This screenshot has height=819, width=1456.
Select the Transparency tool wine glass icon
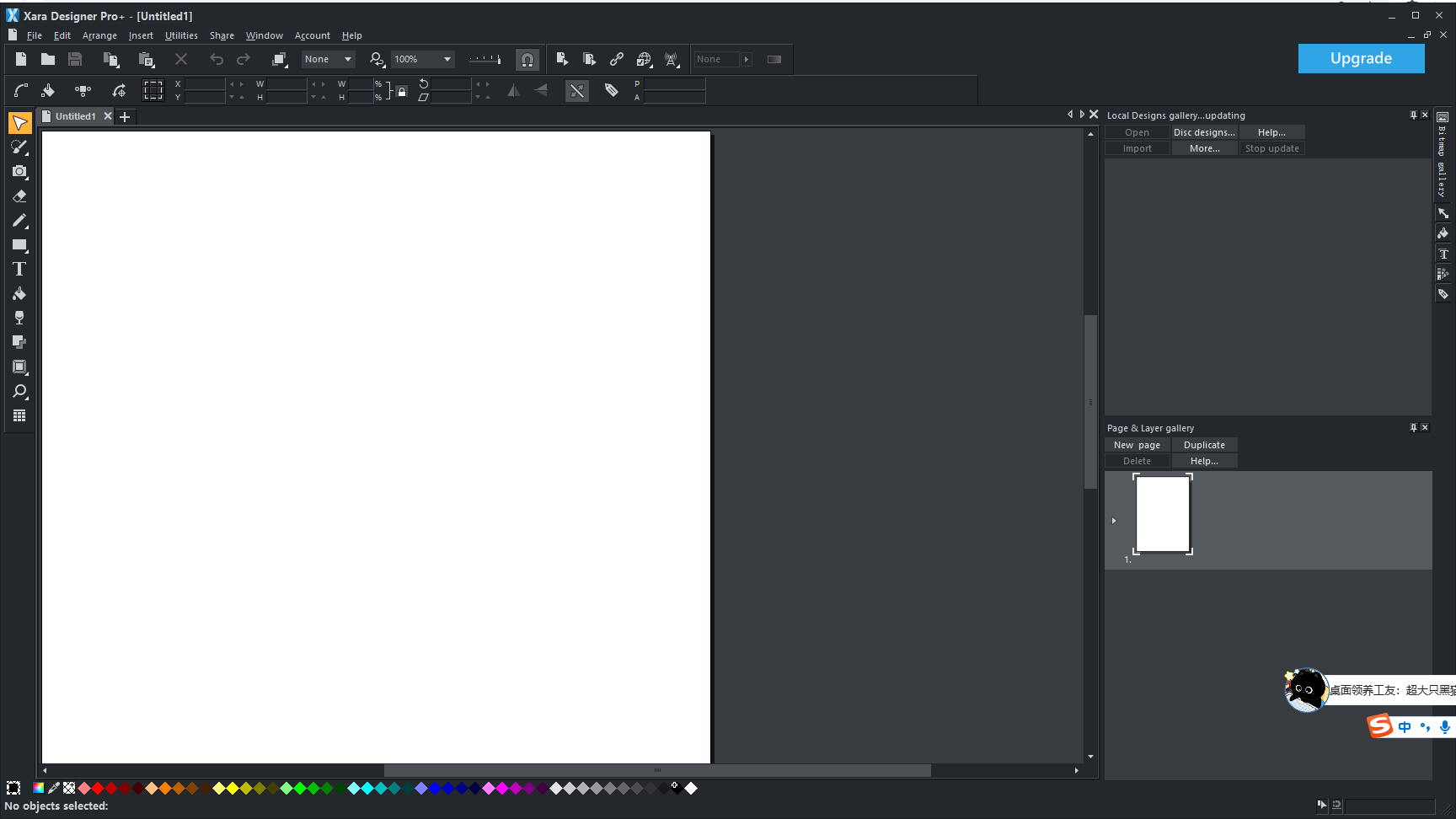click(x=19, y=318)
